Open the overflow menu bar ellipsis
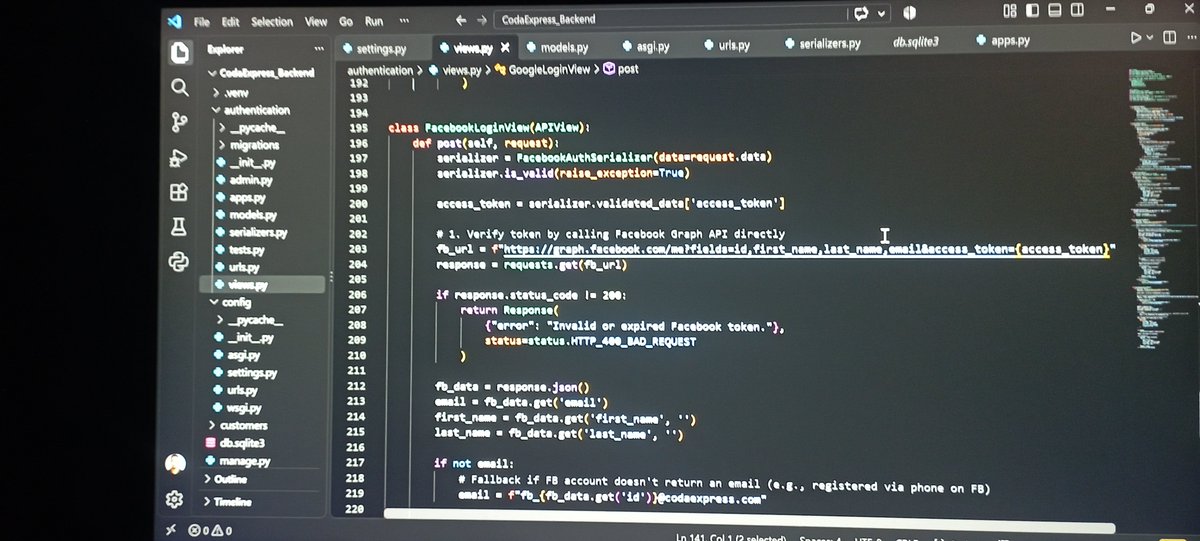The image size is (1200, 541). pos(403,20)
